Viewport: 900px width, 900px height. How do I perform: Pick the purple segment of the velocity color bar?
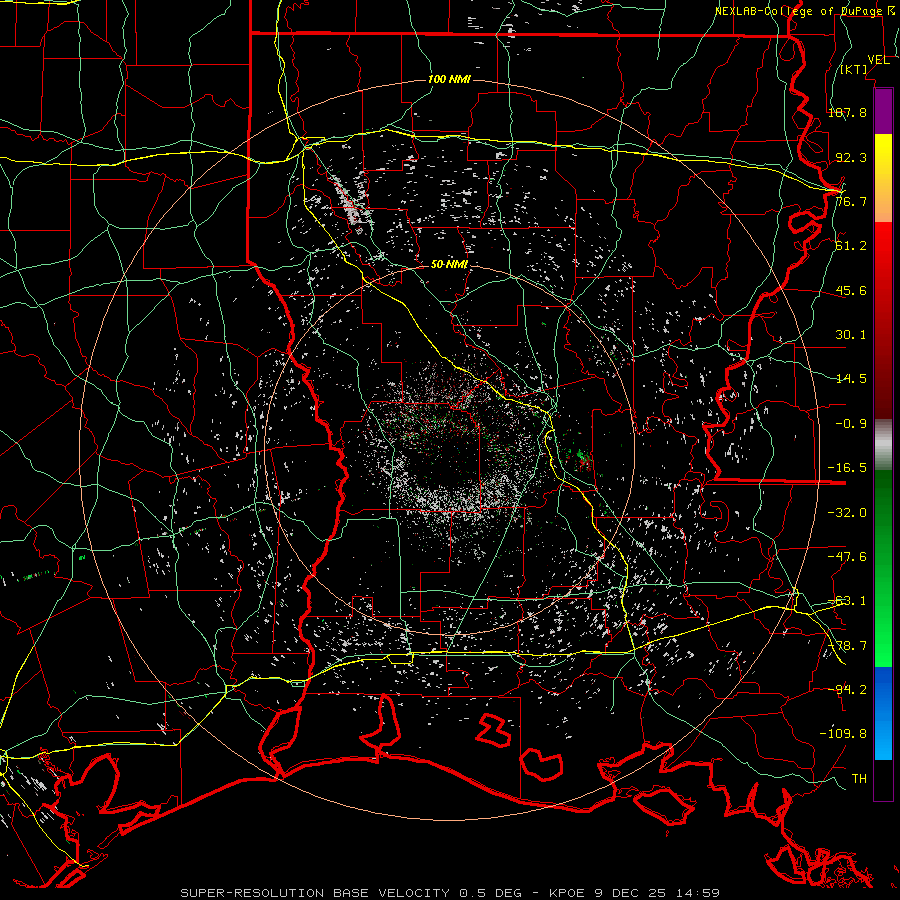coord(883,112)
